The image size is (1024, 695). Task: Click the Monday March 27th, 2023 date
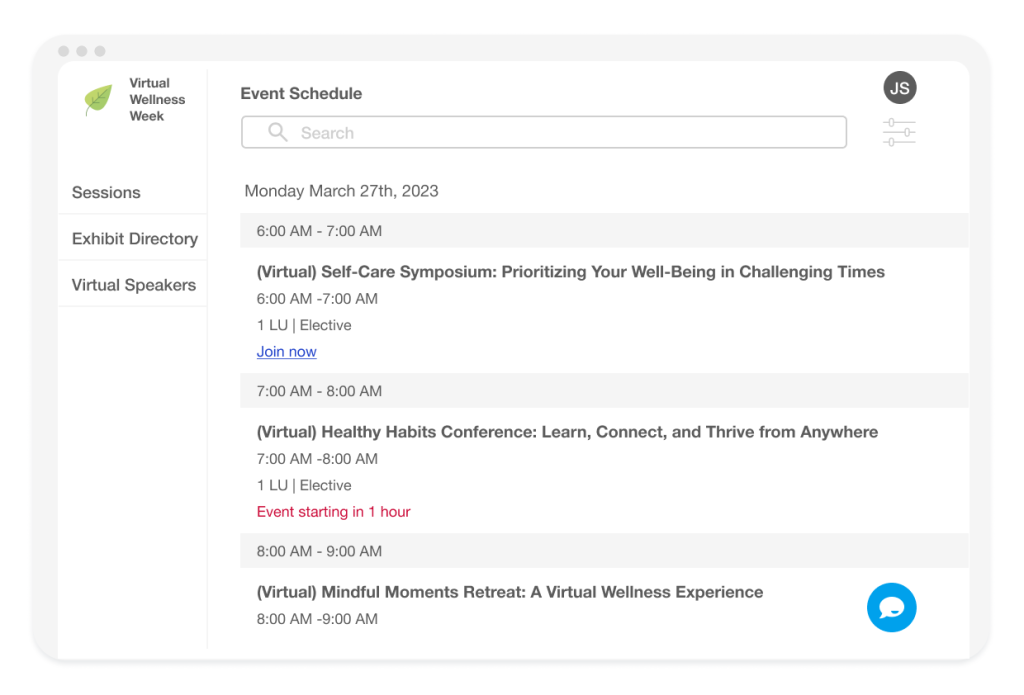coord(341,191)
